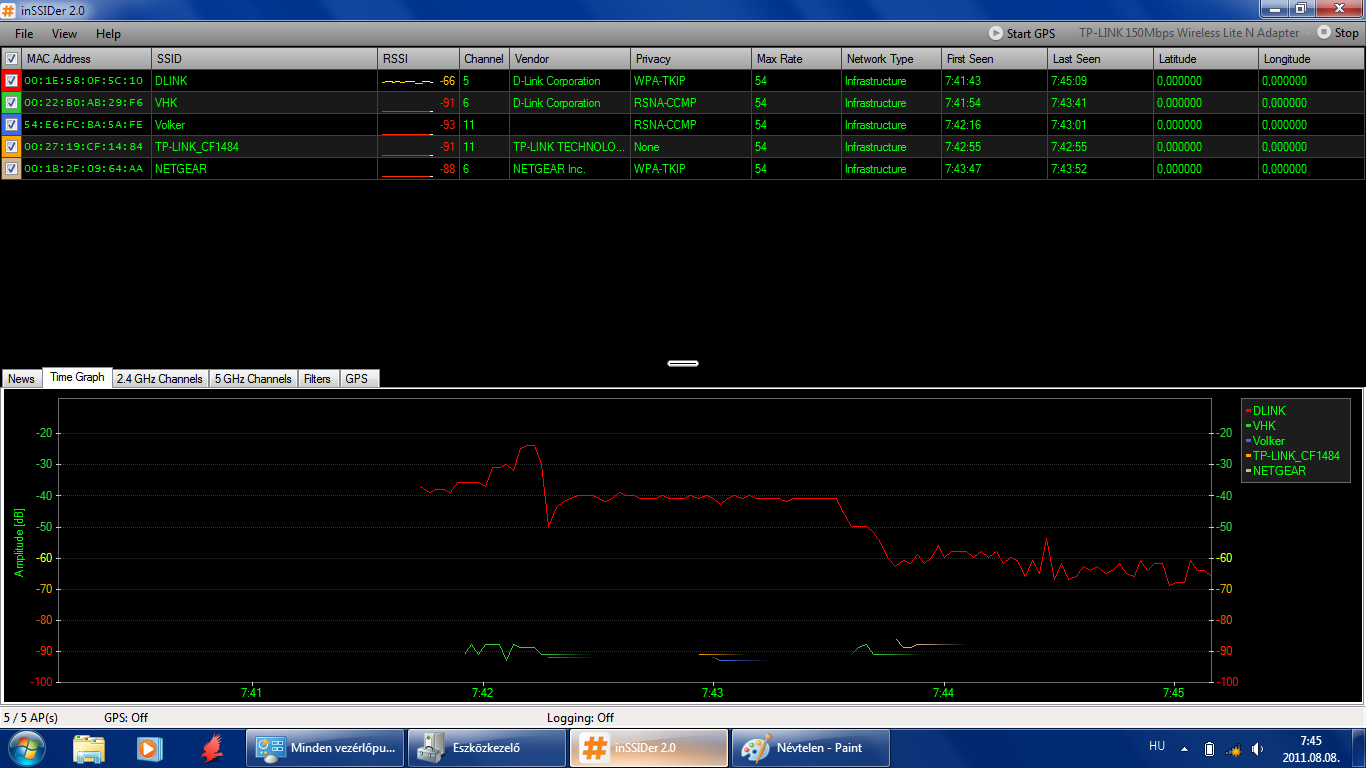Uncheck the NETGEAR network checkbox
The image size is (1366, 768).
coord(11,169)
